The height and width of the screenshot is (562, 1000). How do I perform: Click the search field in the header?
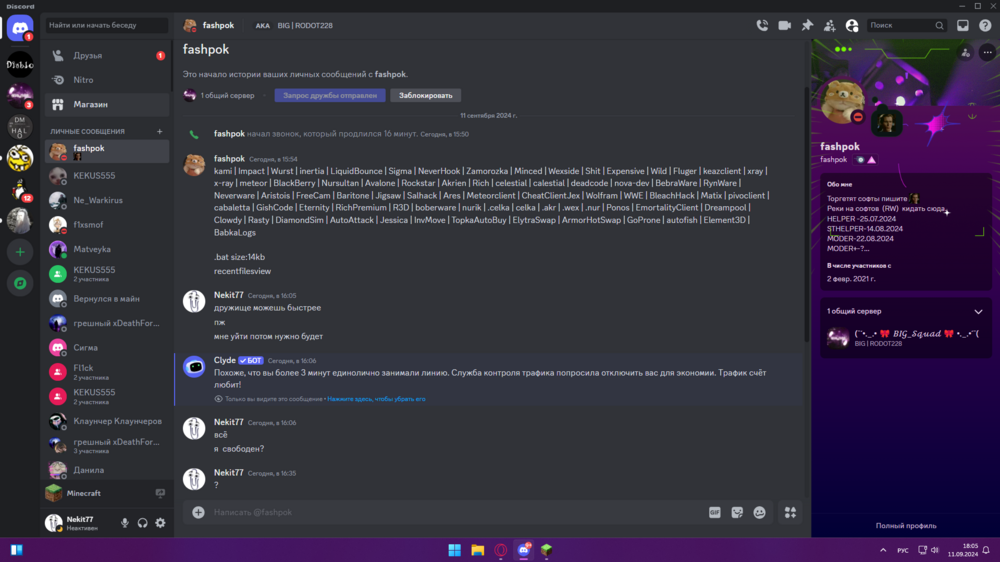point(906,26)
